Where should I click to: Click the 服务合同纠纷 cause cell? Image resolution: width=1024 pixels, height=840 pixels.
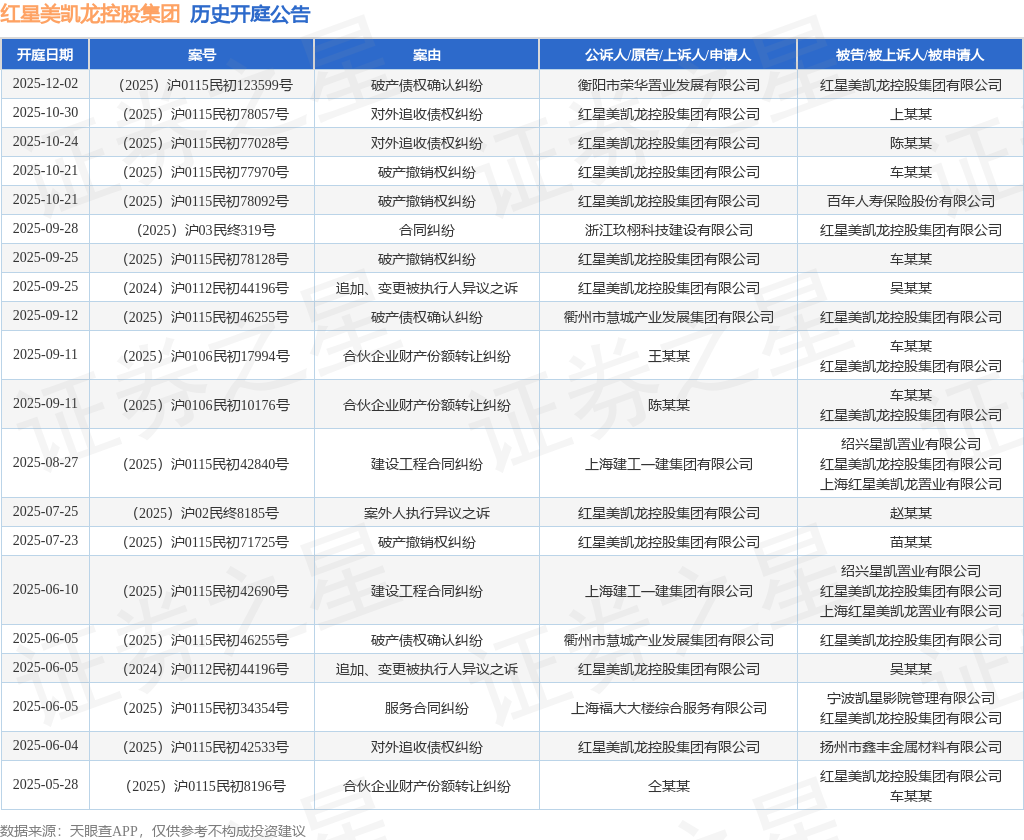[426, 708]
